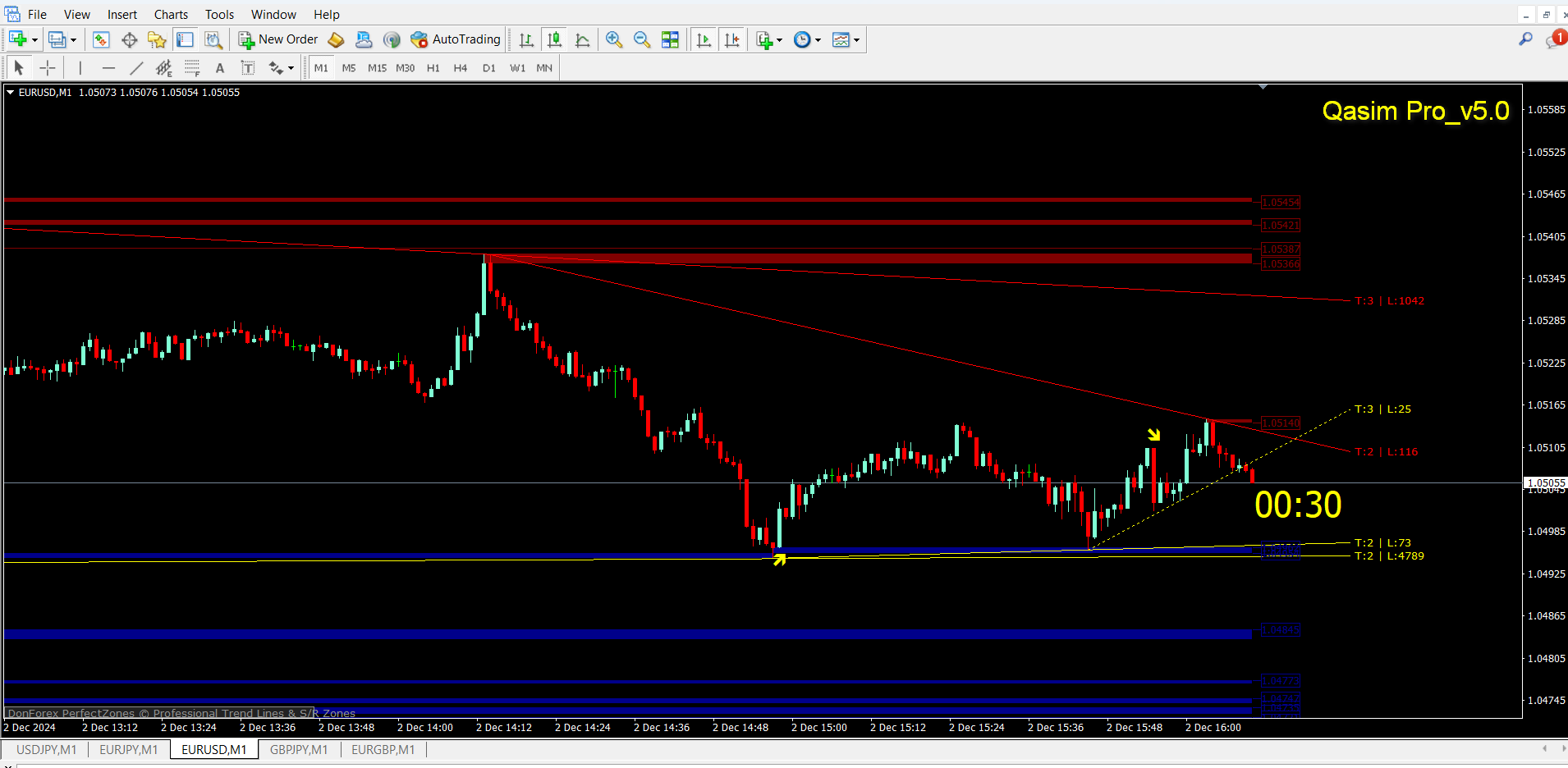Select the horizontal line drawing tool
Viewport: 1568px width, 768px height.
click(108, 67)
